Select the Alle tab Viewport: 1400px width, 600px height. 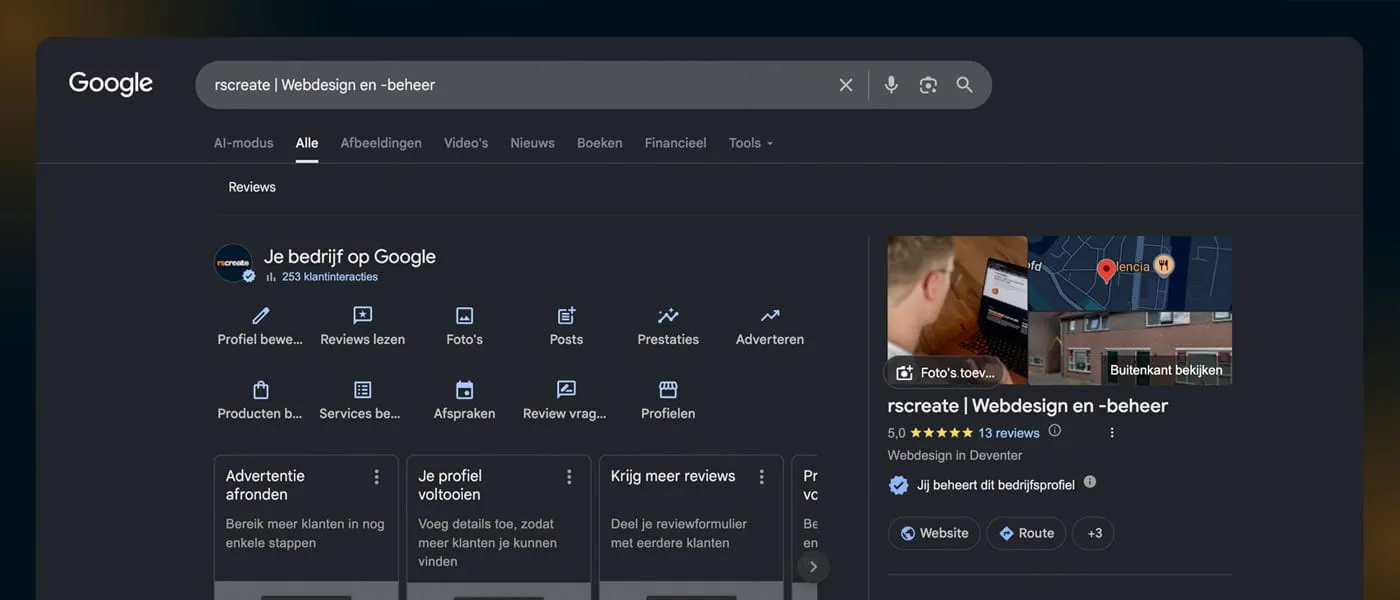tap(307, 143)
